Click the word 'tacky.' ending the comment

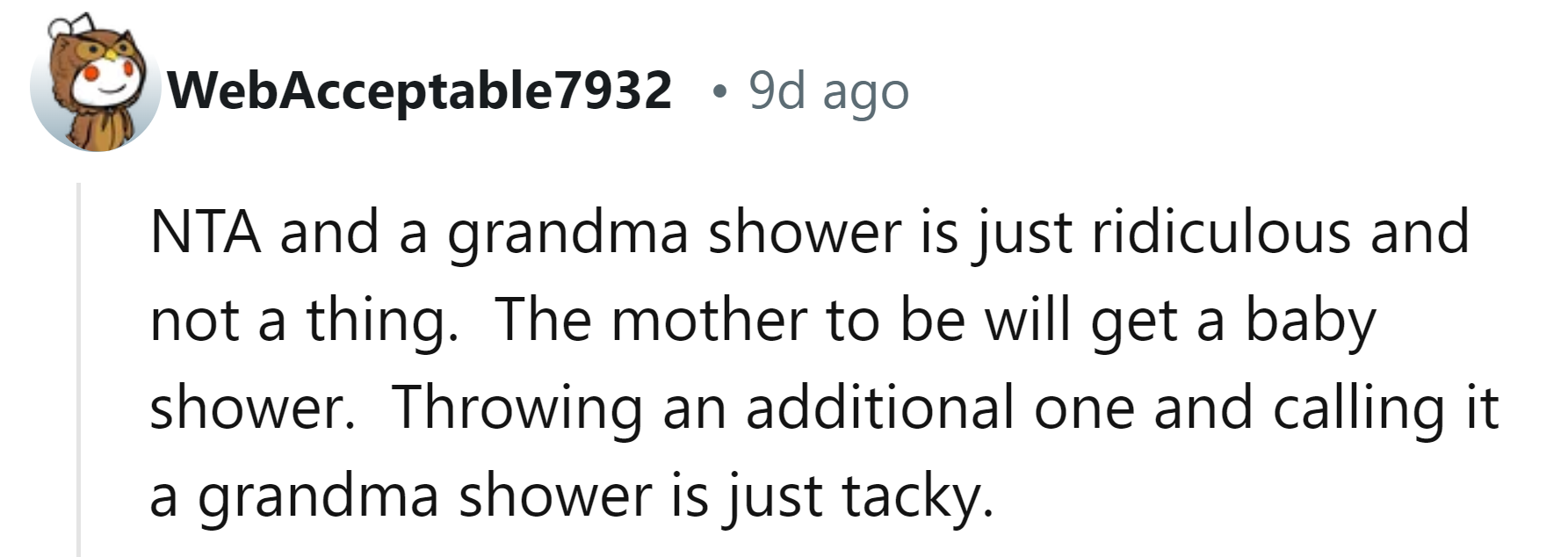coord(919,499)
